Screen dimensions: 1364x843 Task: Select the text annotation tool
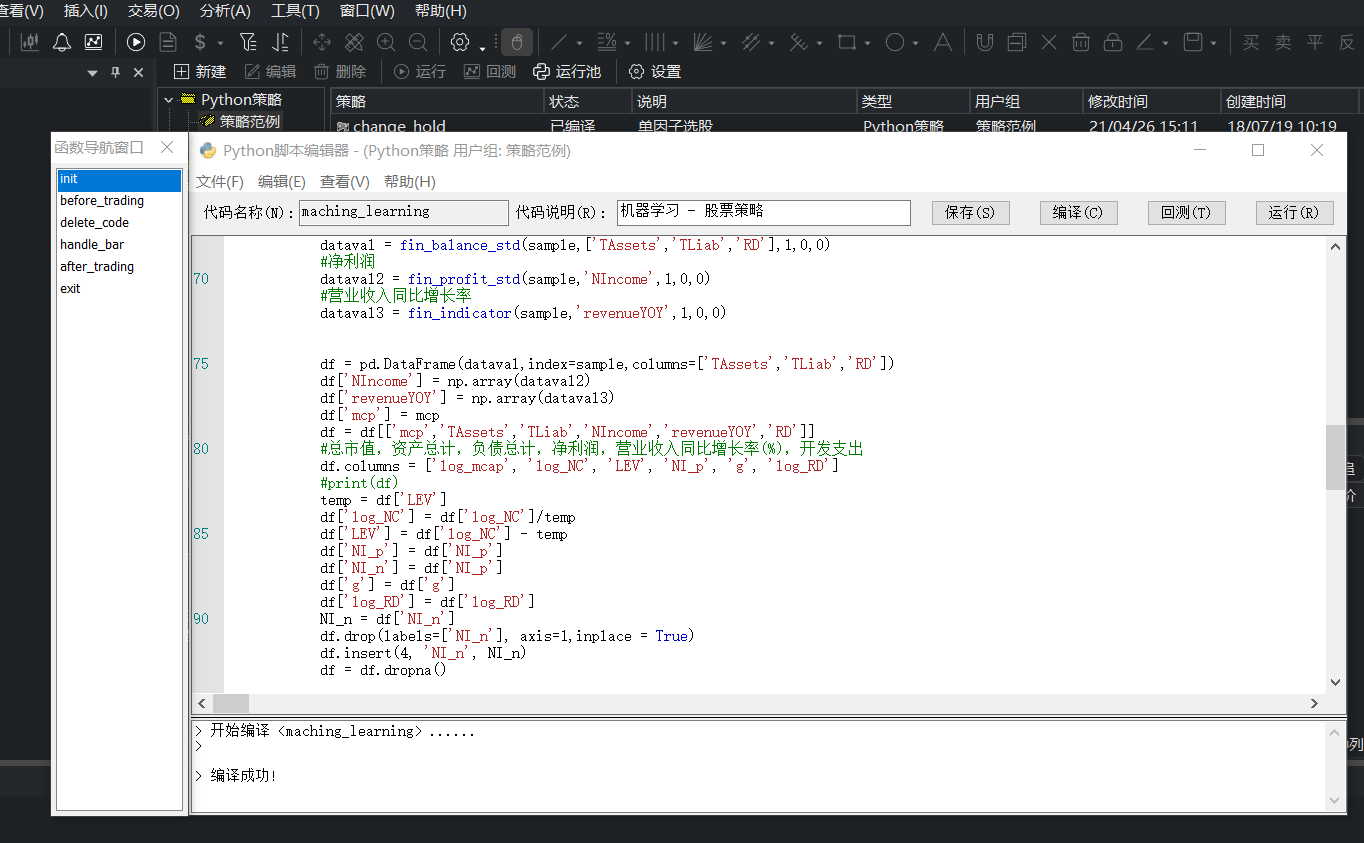(x=942, y=42)
